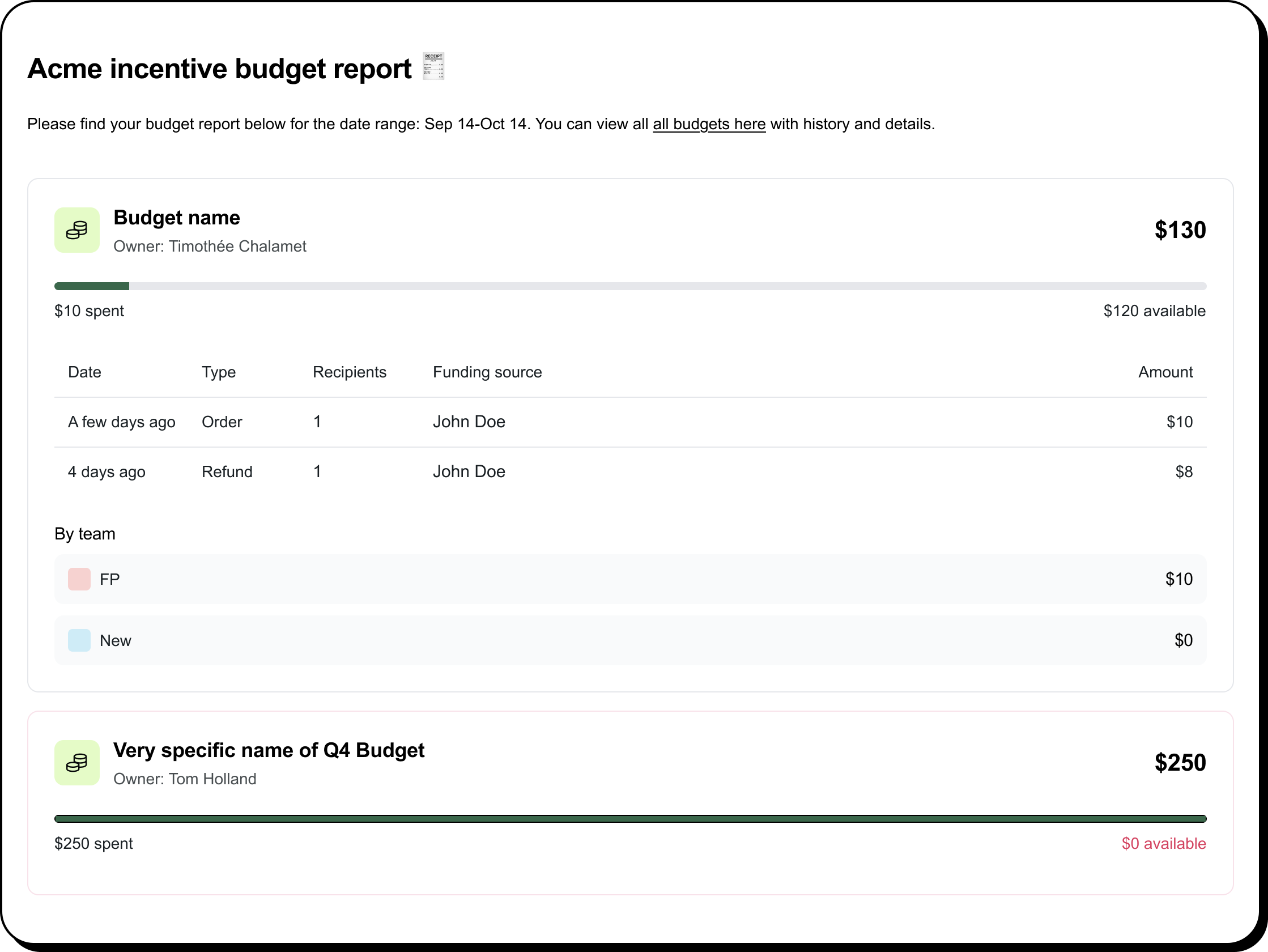The height and width of the screenshot is (952, 1268).
Task: Click the Amount column header
Action: pos(1165,372)
